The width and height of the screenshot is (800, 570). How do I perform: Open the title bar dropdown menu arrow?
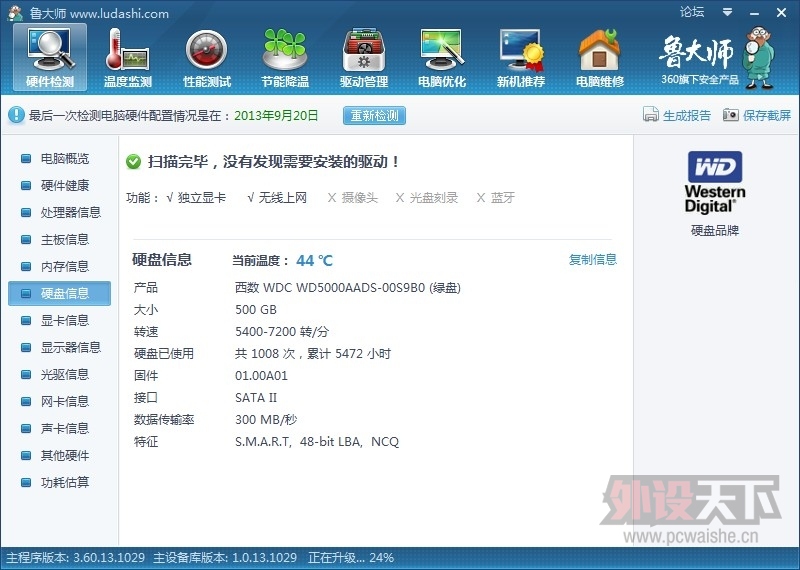click(728, 12)
